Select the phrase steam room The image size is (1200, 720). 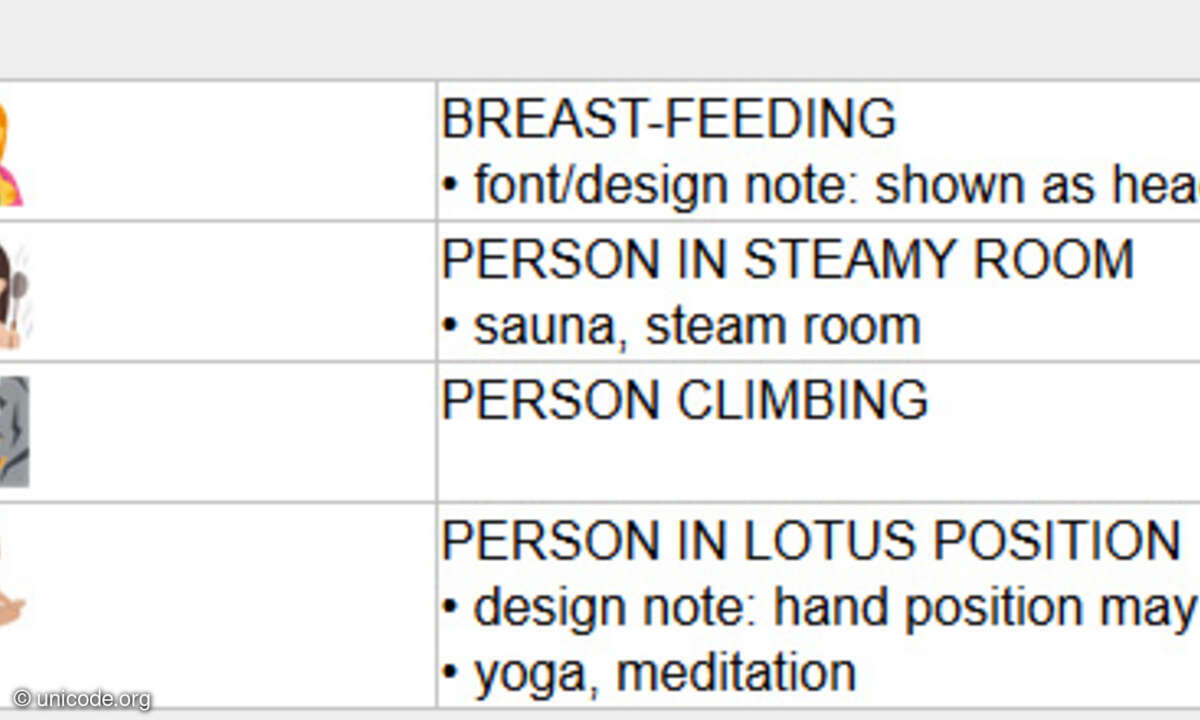[783, 326]
